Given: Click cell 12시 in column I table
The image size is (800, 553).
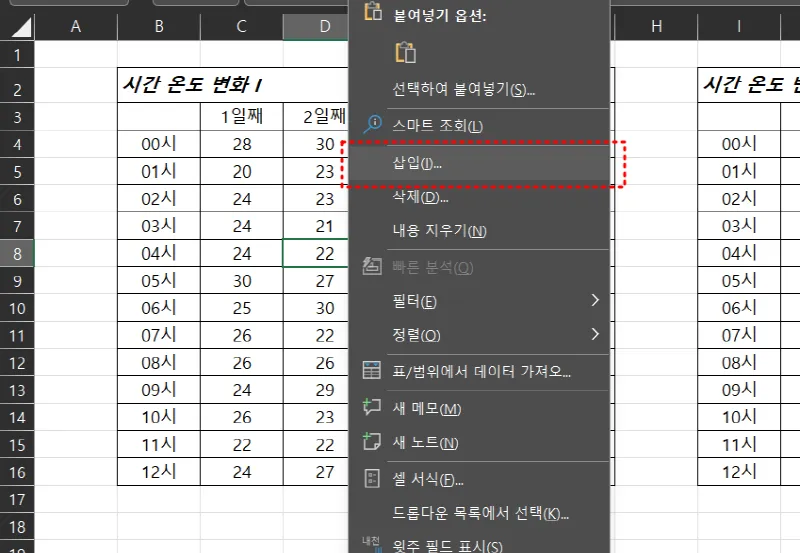Looking at the screenshot, I should coord(739,472).
